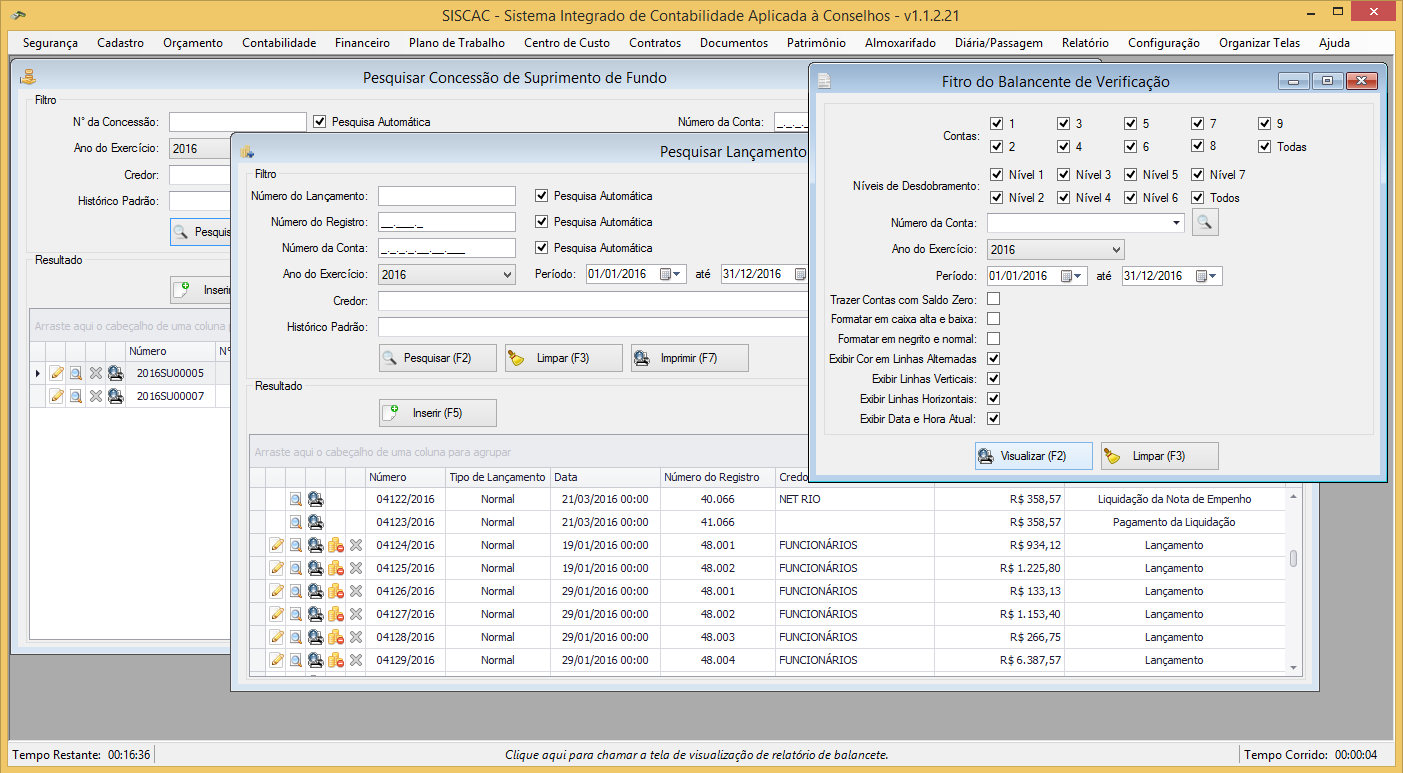Open the Patrimônio menu
Screen dimensions: 1403x773
coord(816,43)
